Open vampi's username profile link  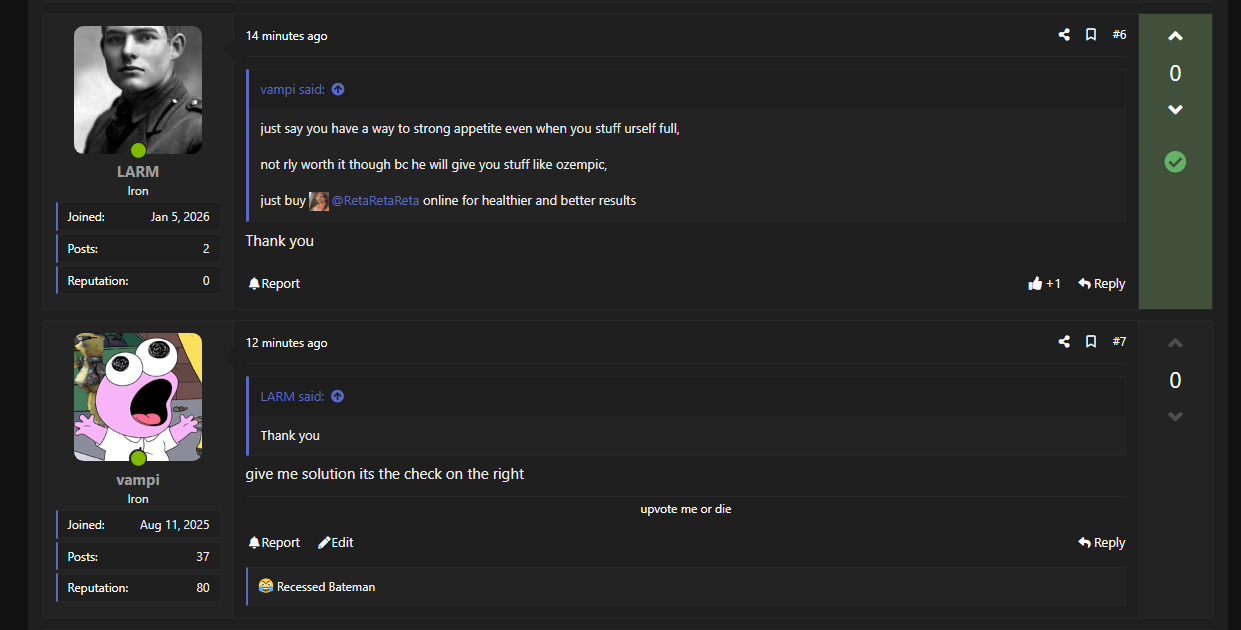[138, 480]
